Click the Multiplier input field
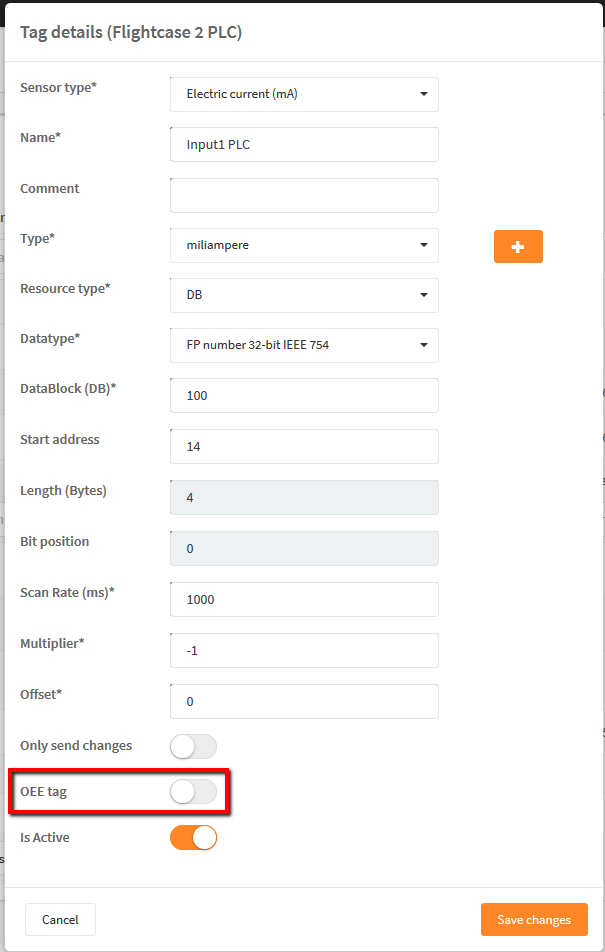 304,651
